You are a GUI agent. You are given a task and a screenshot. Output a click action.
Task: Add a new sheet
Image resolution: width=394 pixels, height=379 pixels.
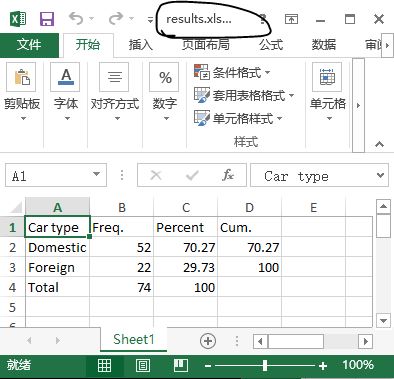[208, 341]
